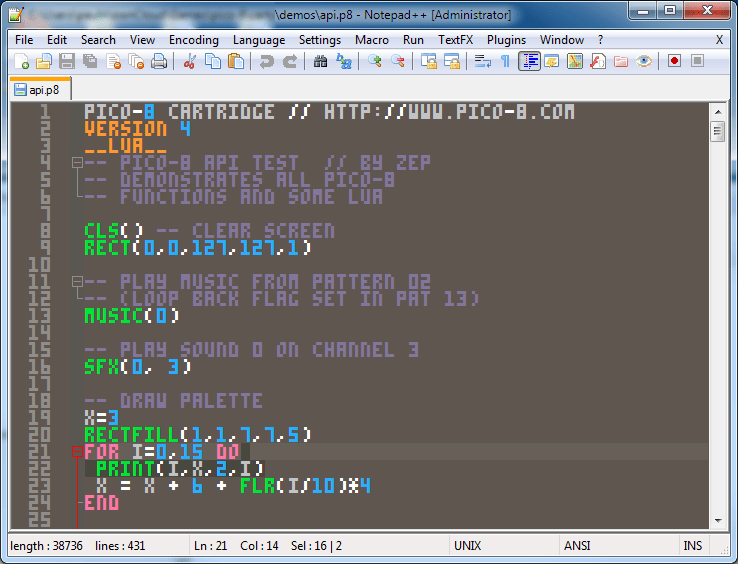Open the Replace dialog icon
Viewport: 738px width, 564px height.
(x=344, y=61)
